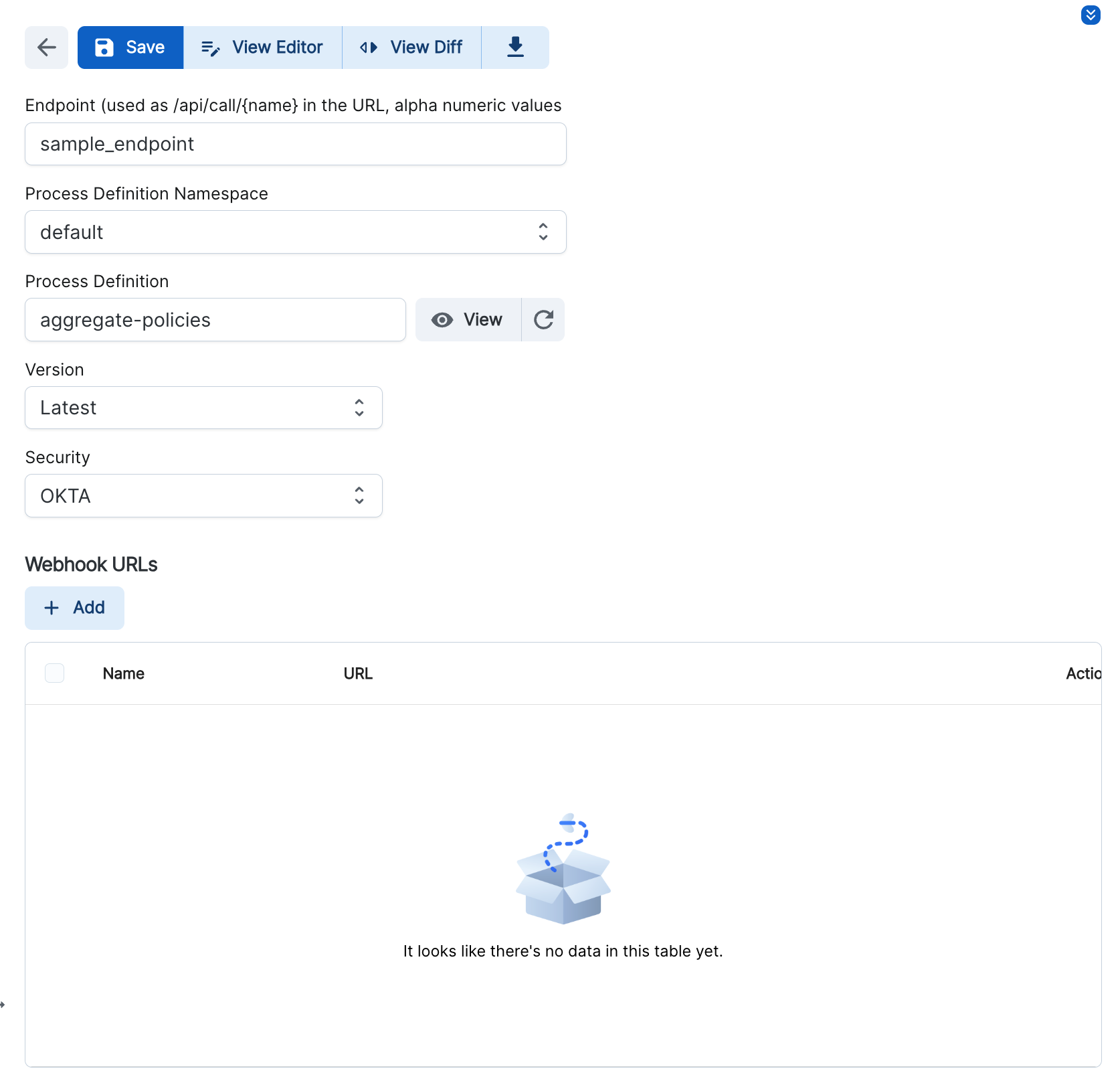Click the Save button
1120x1075 pixels.
click(x=130, y=48)
